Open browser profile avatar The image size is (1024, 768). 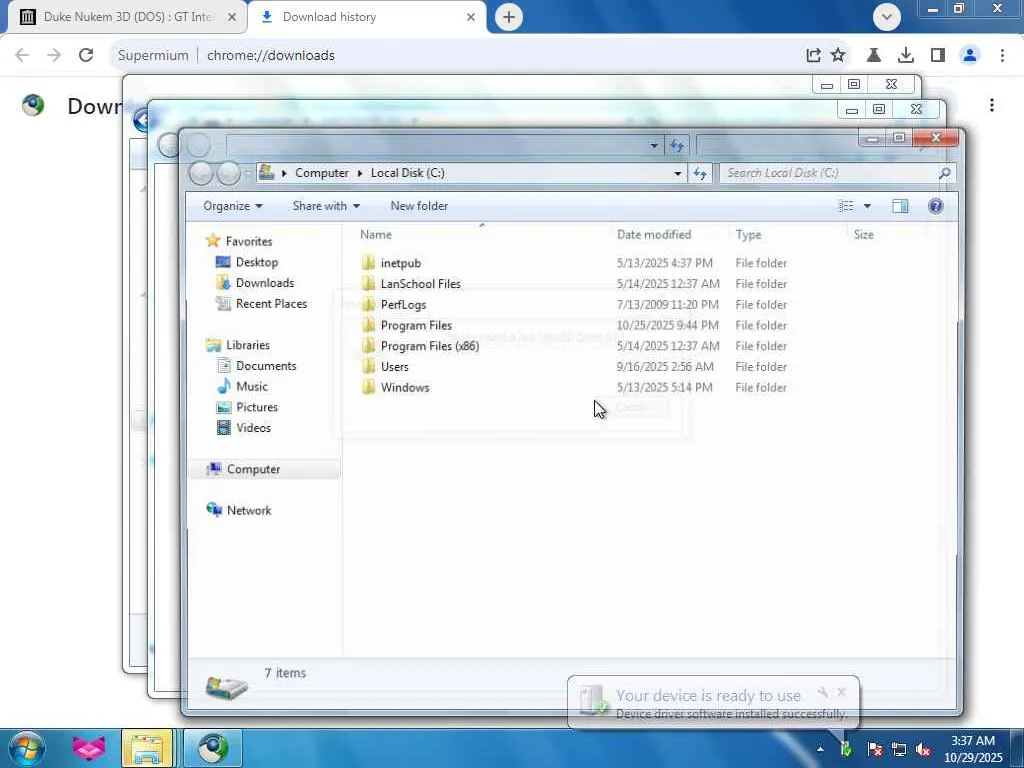(970, 55)
